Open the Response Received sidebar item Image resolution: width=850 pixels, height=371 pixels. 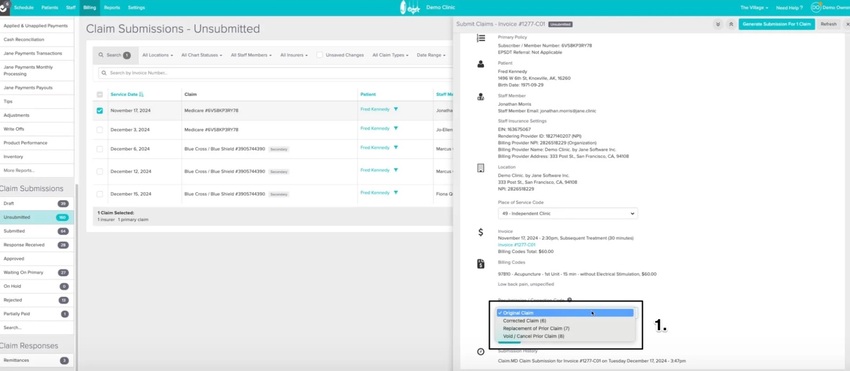[x=36, y=245]
